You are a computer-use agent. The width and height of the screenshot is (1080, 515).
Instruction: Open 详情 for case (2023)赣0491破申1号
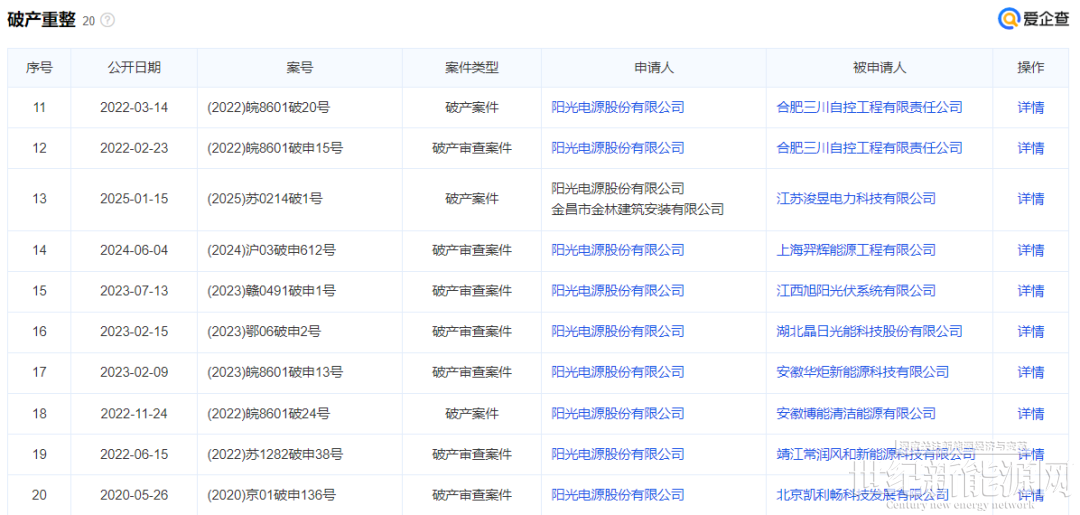click(1030, 291)
